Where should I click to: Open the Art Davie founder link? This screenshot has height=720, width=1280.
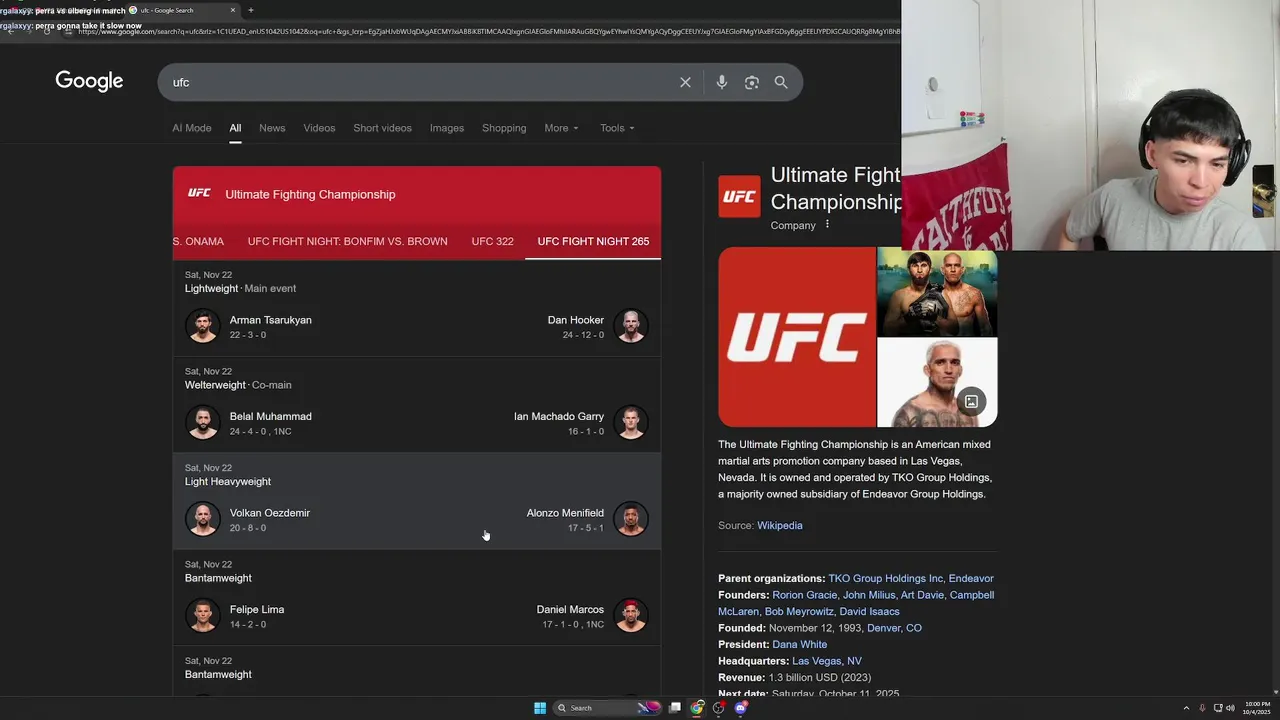pyautogui.click(x=921, y=595)
